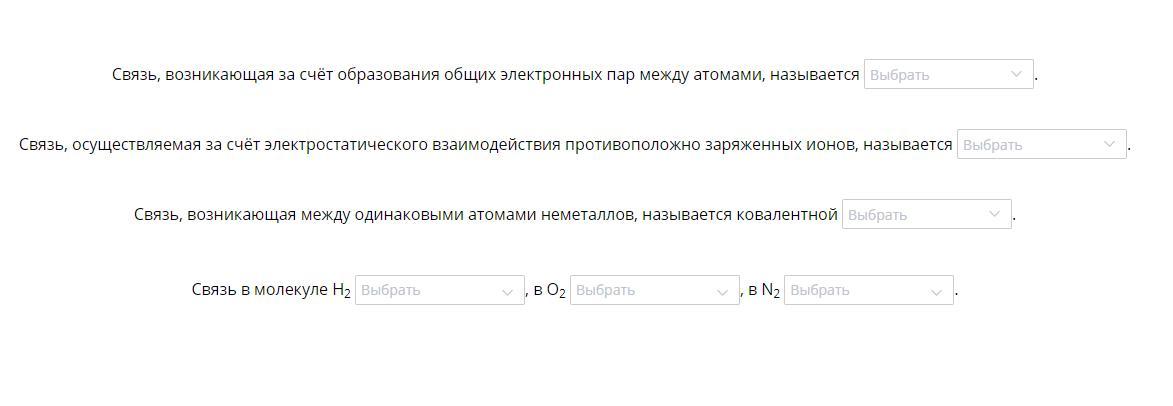This screenshot has width=1173, height=406.
Task: Click chevron arrow in the H₂ dropdown
Action: pyautogui.click(x=507, y=292)
